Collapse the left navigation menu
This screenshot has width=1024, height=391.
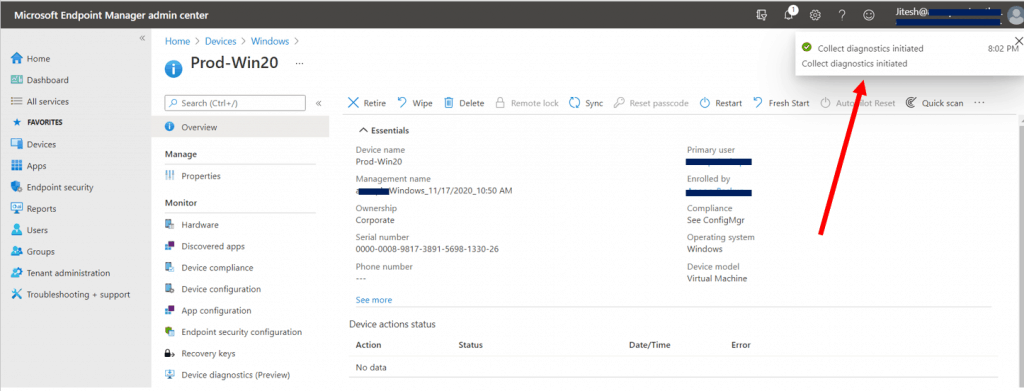[x=142, y=39]
